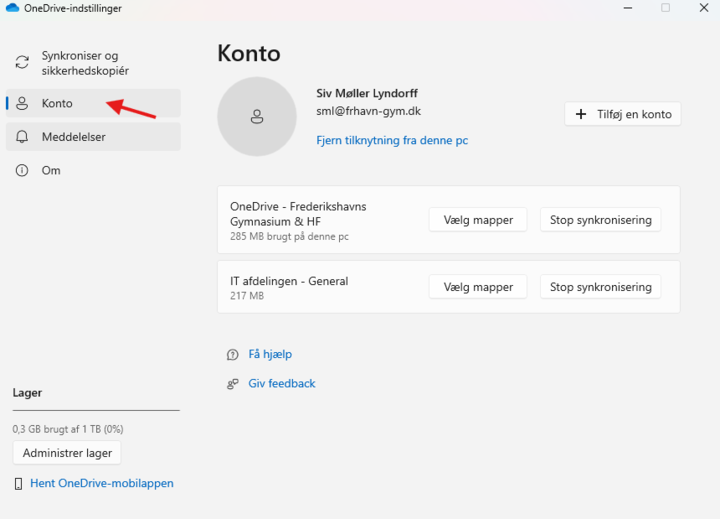The height and width of the screenshot is (519, 720).
Task: Click the phone icon near mobile app link
Action: tap(19, 484)
